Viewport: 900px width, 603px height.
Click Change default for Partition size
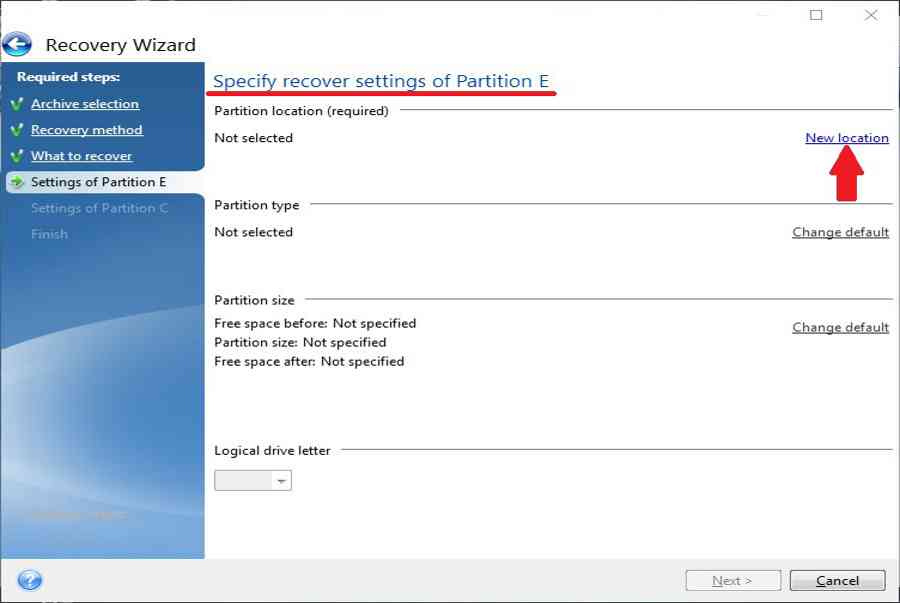840,328
